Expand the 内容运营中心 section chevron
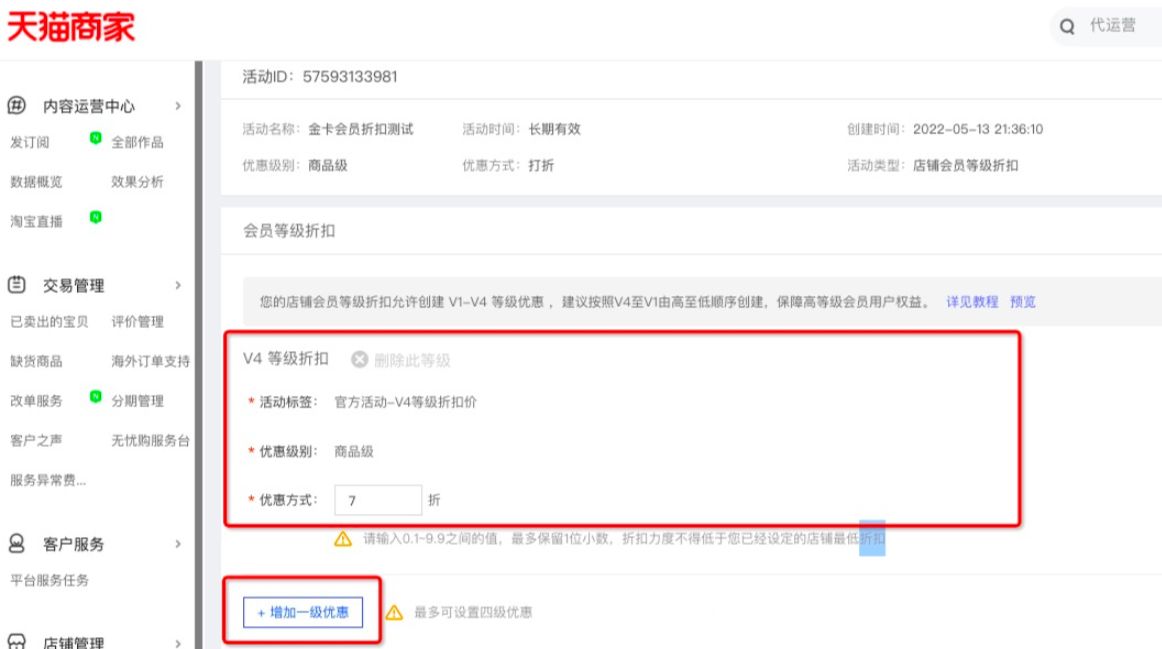Viewport: 1162px width, 649px height. (x=179, y=105)
